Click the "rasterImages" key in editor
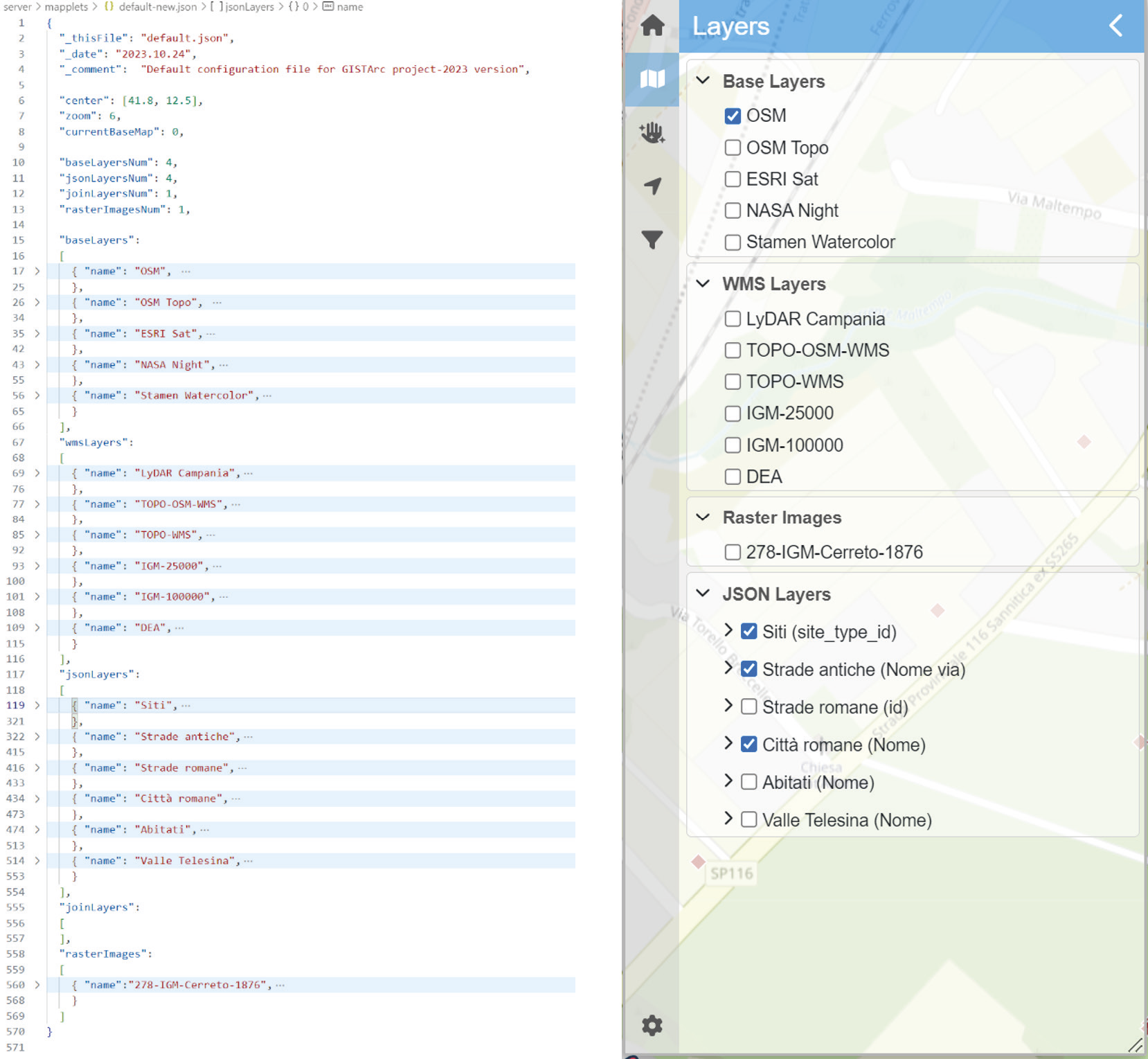Image resolution: width=1148 pixels, height=1059 pixels. (105, 954)
